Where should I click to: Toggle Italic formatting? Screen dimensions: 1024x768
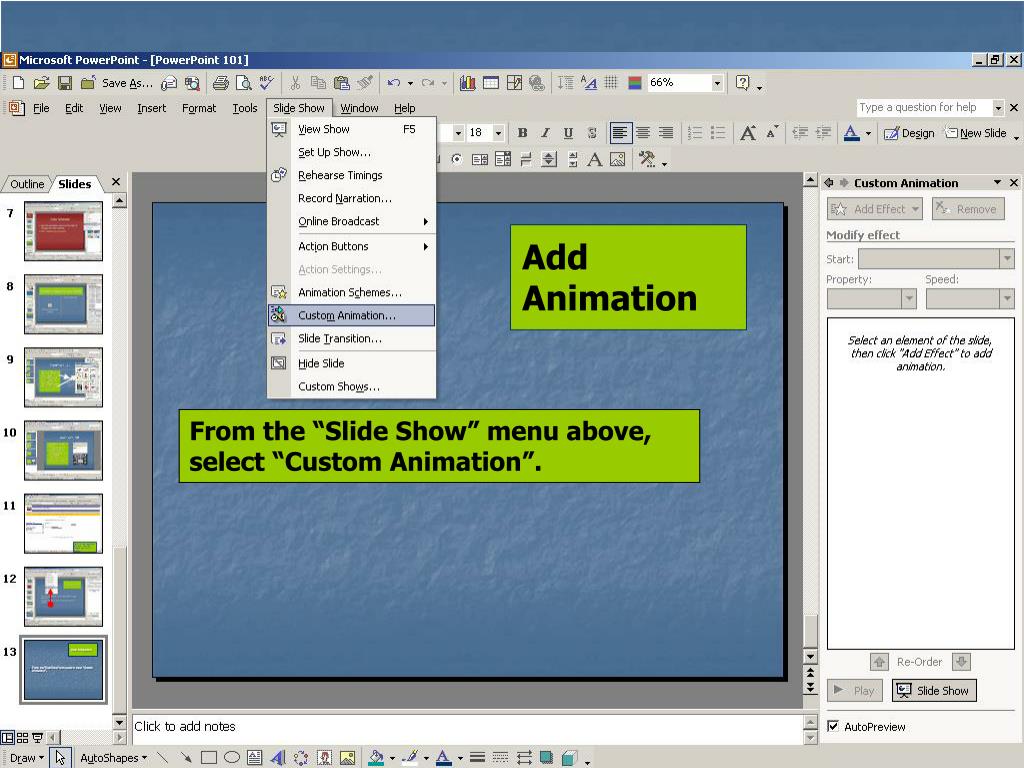[545, 133]
